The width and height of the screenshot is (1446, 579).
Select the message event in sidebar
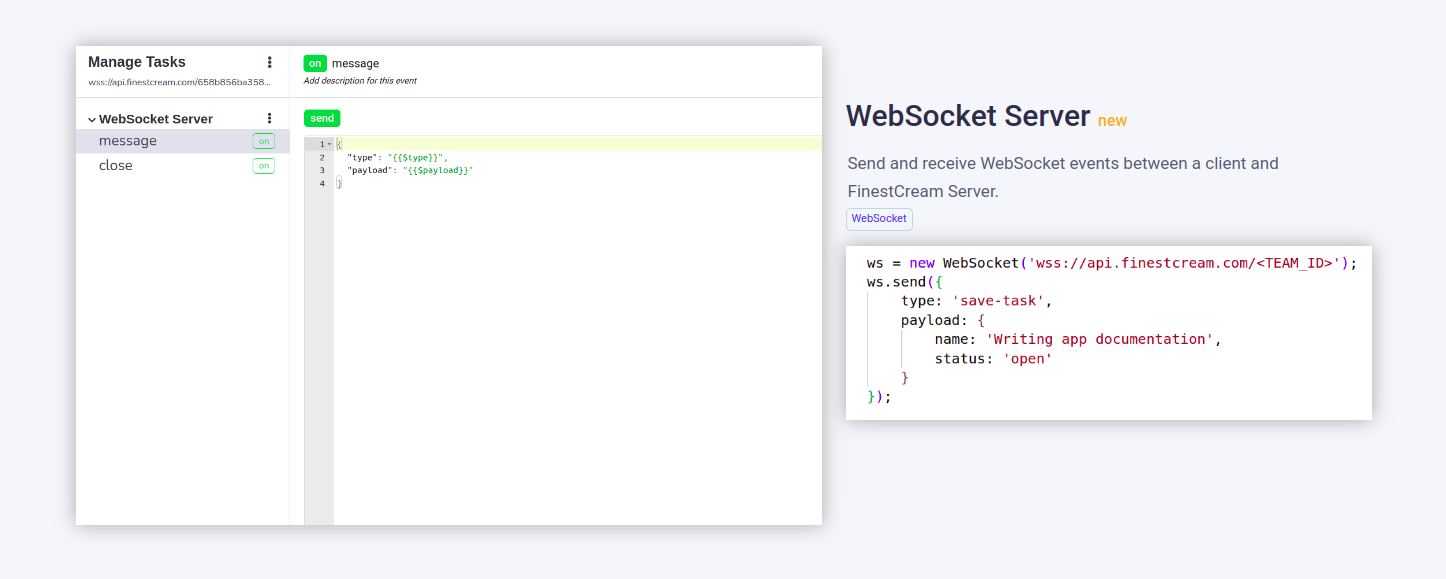[x=128, y=141]
